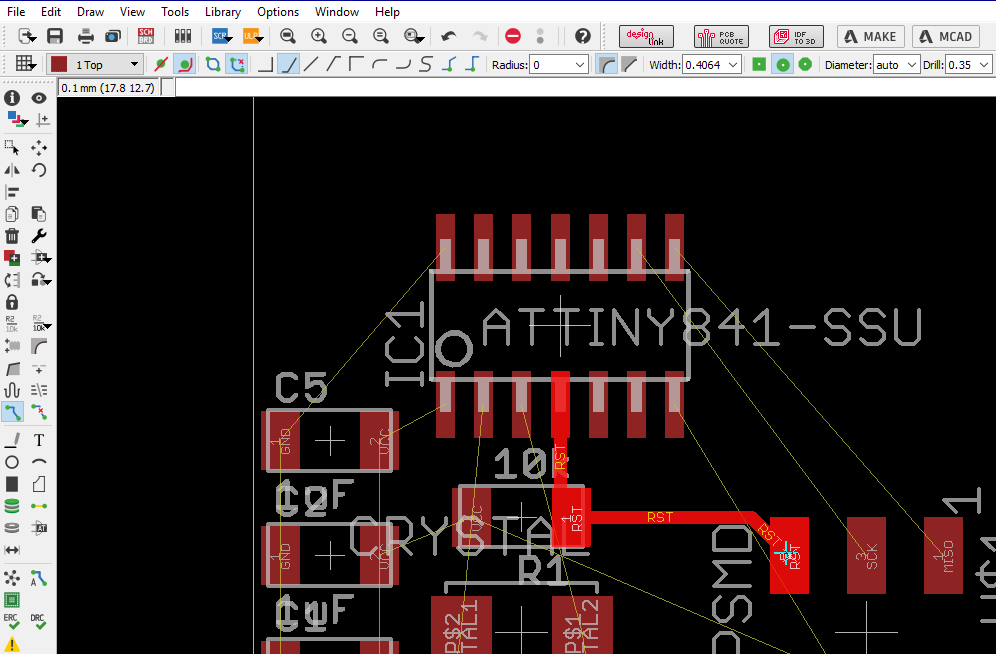Select the Polygon tool

pyautogui.click(x=39, y=484)
